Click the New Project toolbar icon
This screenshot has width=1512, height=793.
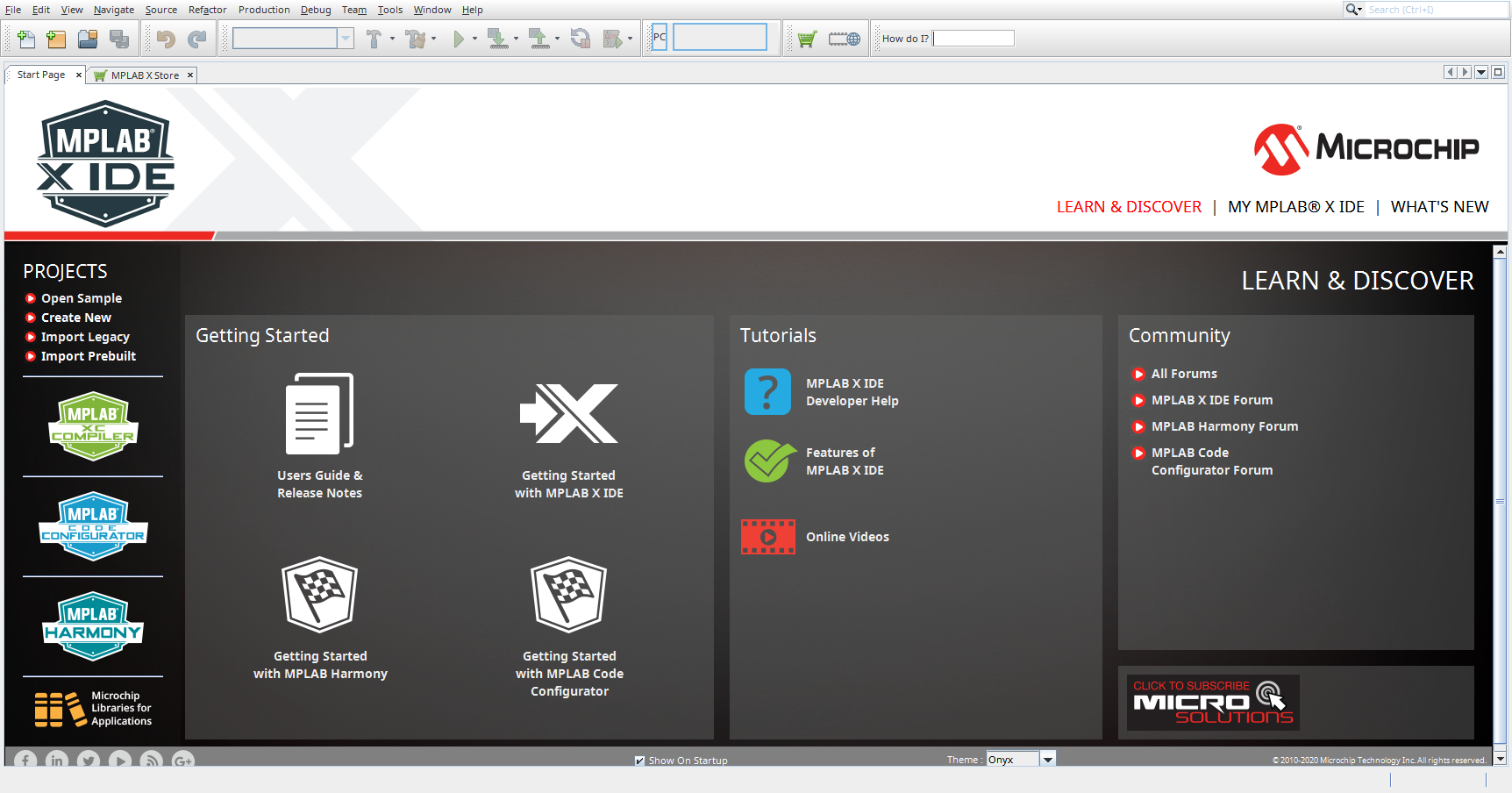(56, 39)
